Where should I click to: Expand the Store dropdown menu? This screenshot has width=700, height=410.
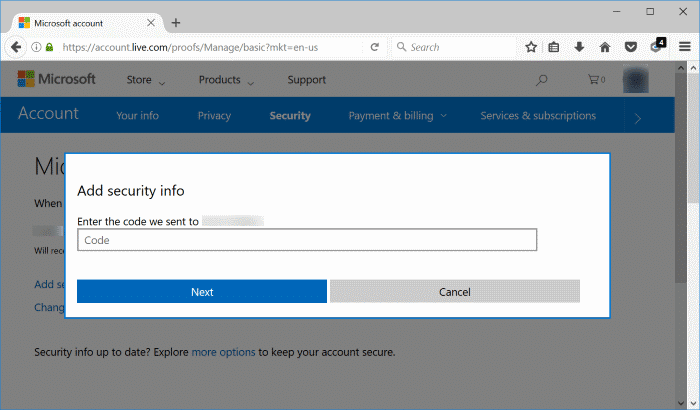click(146, 80)
